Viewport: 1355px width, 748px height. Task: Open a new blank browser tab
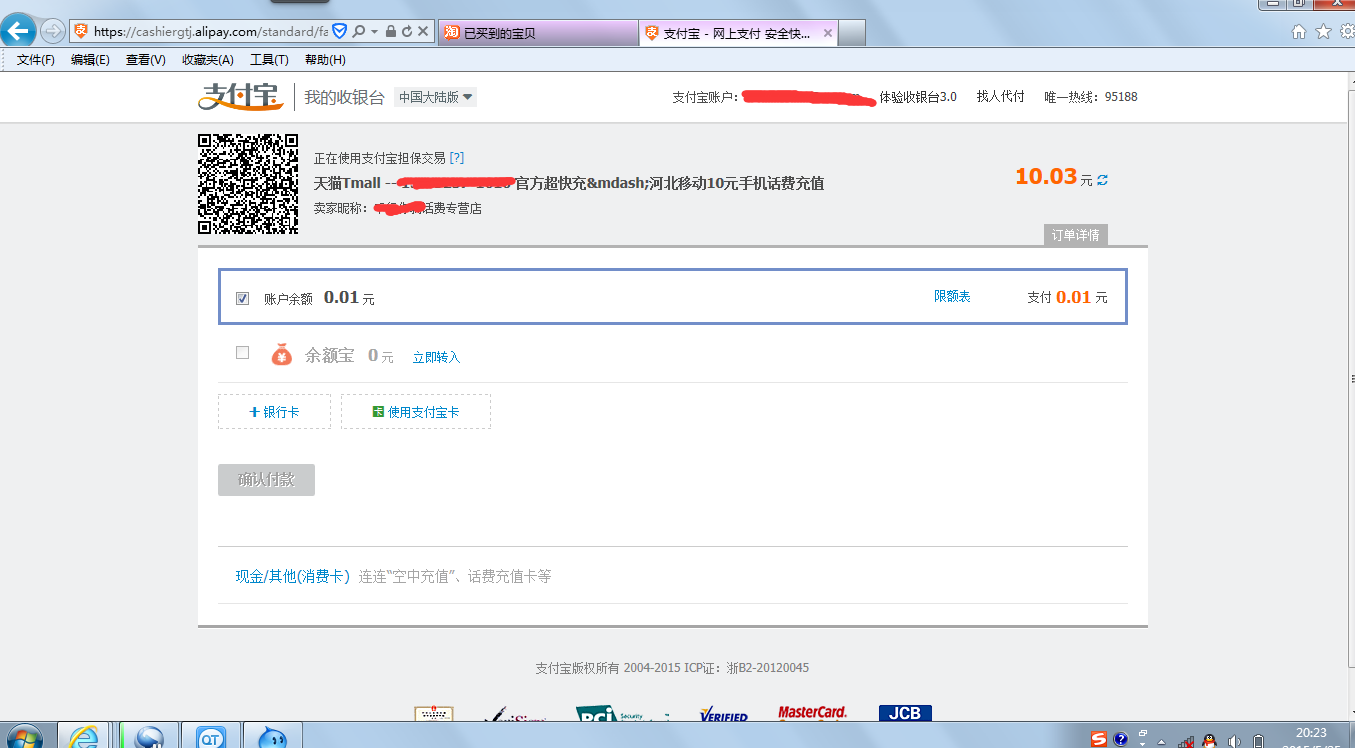[852, 33]
